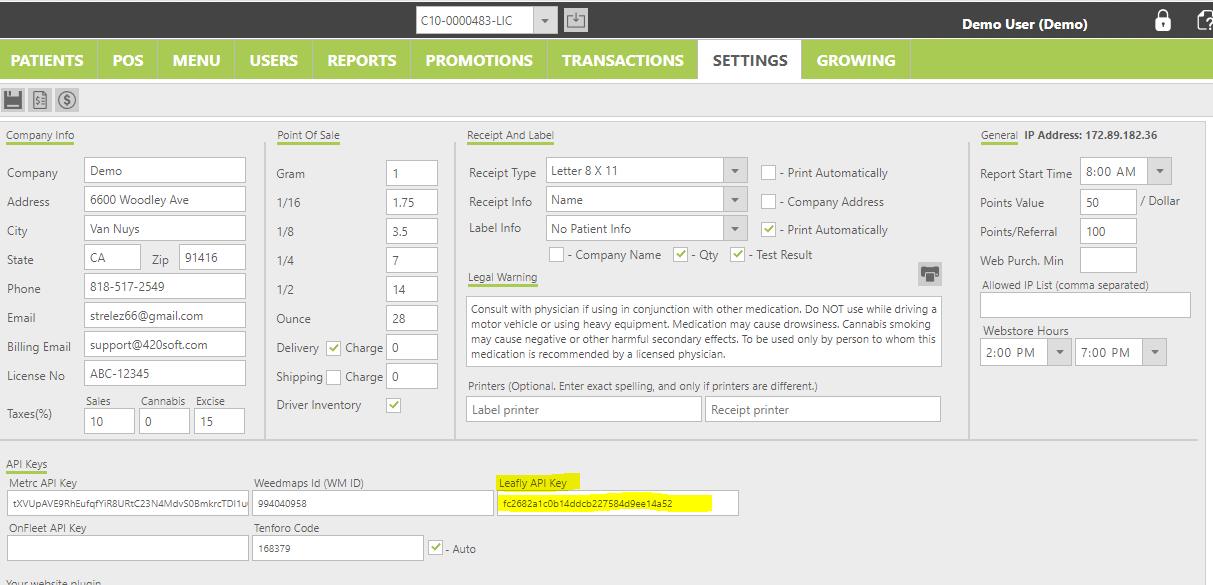Open Report Start Time dropdown

click(x=1159, y=172)
